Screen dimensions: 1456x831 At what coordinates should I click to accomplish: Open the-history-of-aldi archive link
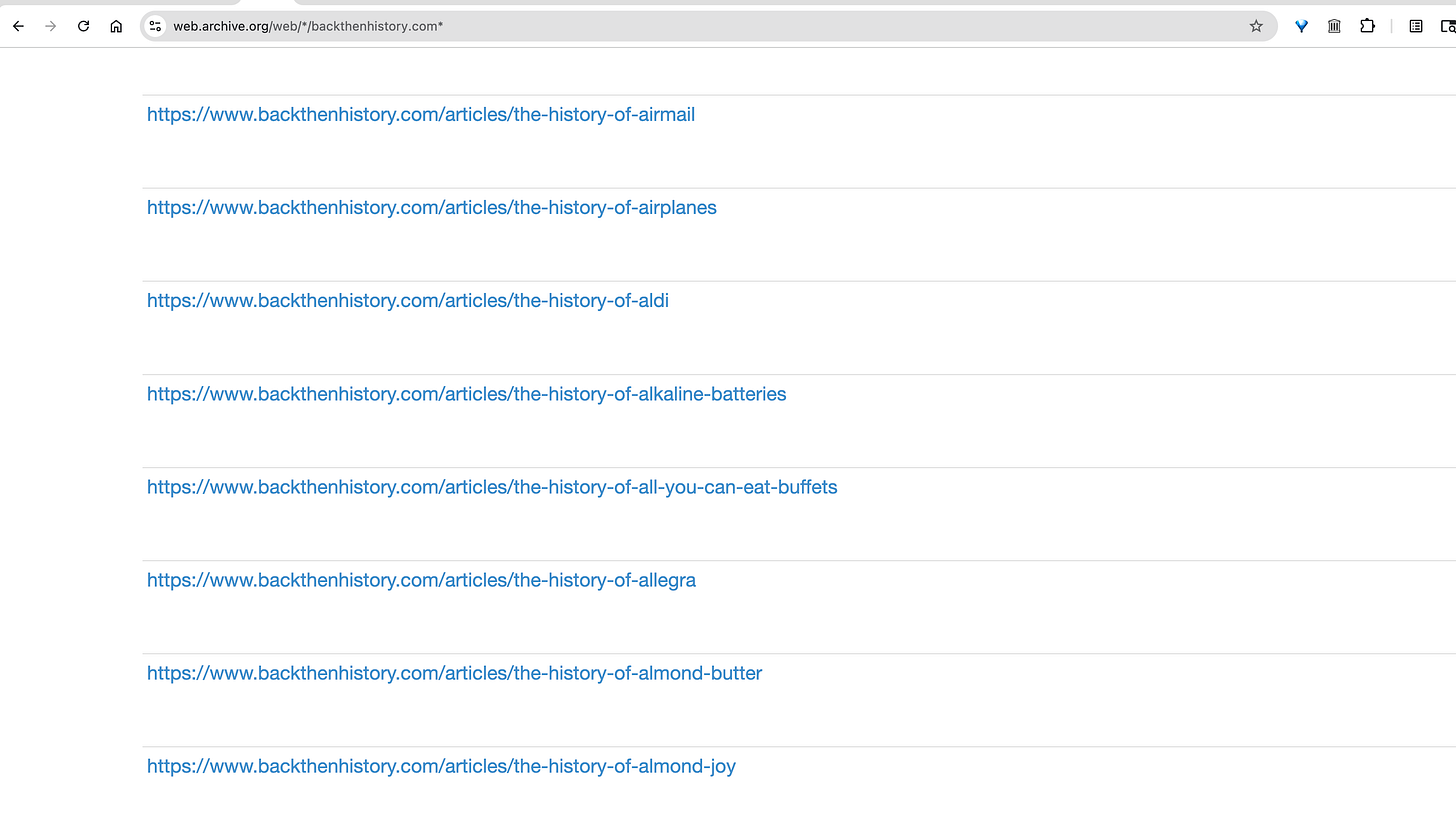pos(408,301)
